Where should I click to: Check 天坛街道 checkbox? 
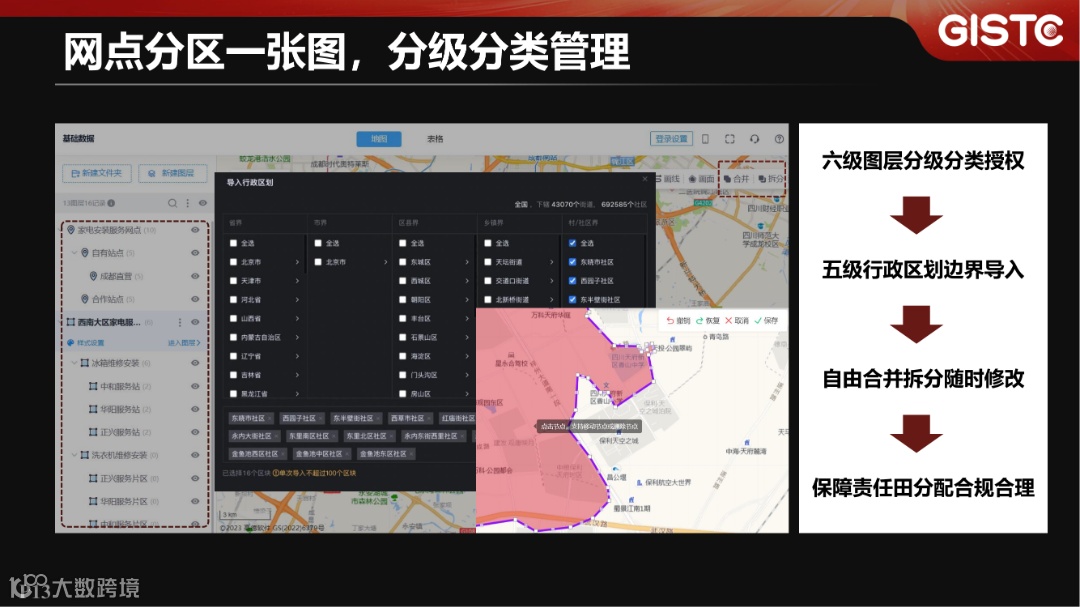click(488, 262)
